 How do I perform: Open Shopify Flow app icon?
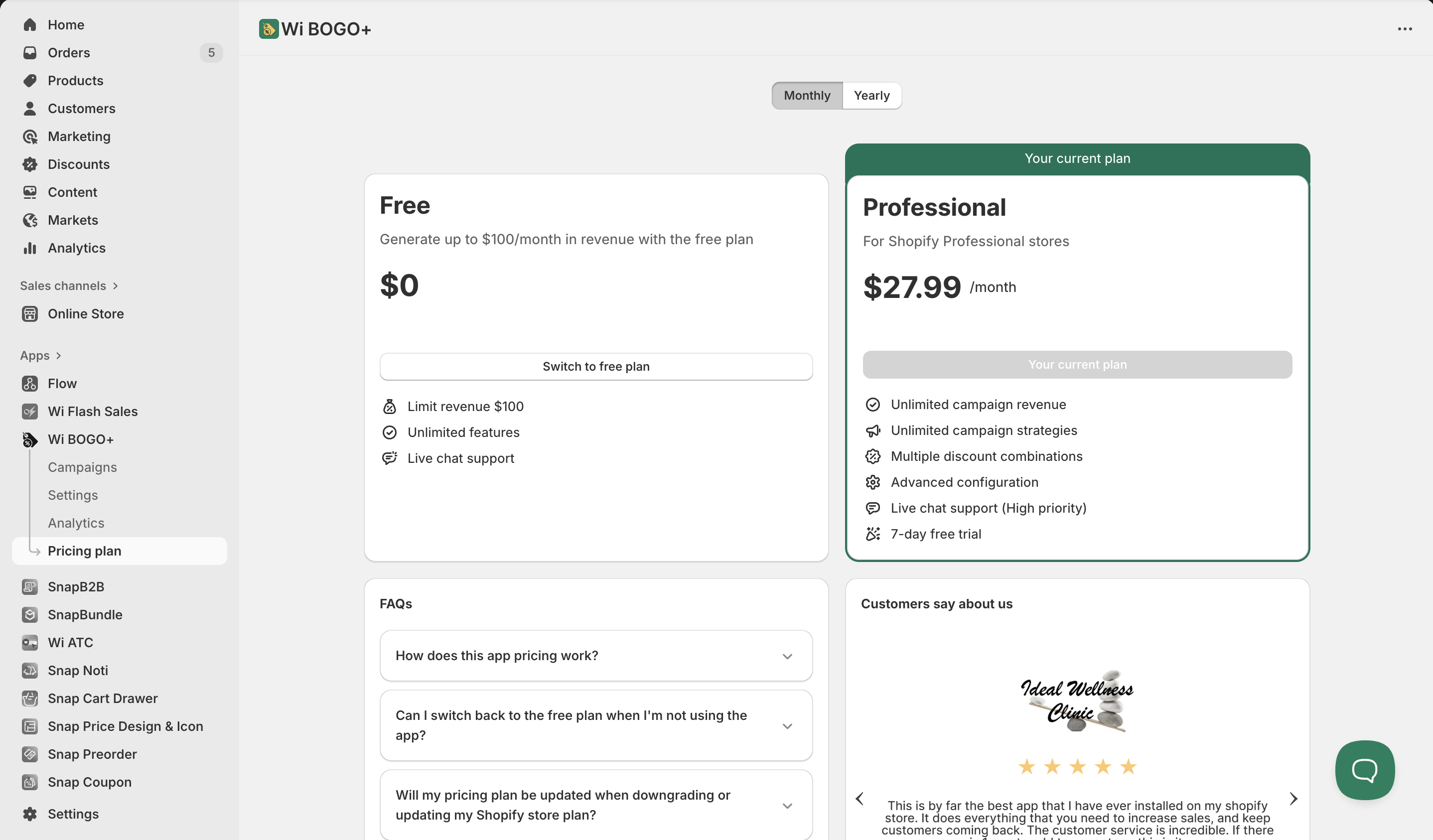point(29,383)
